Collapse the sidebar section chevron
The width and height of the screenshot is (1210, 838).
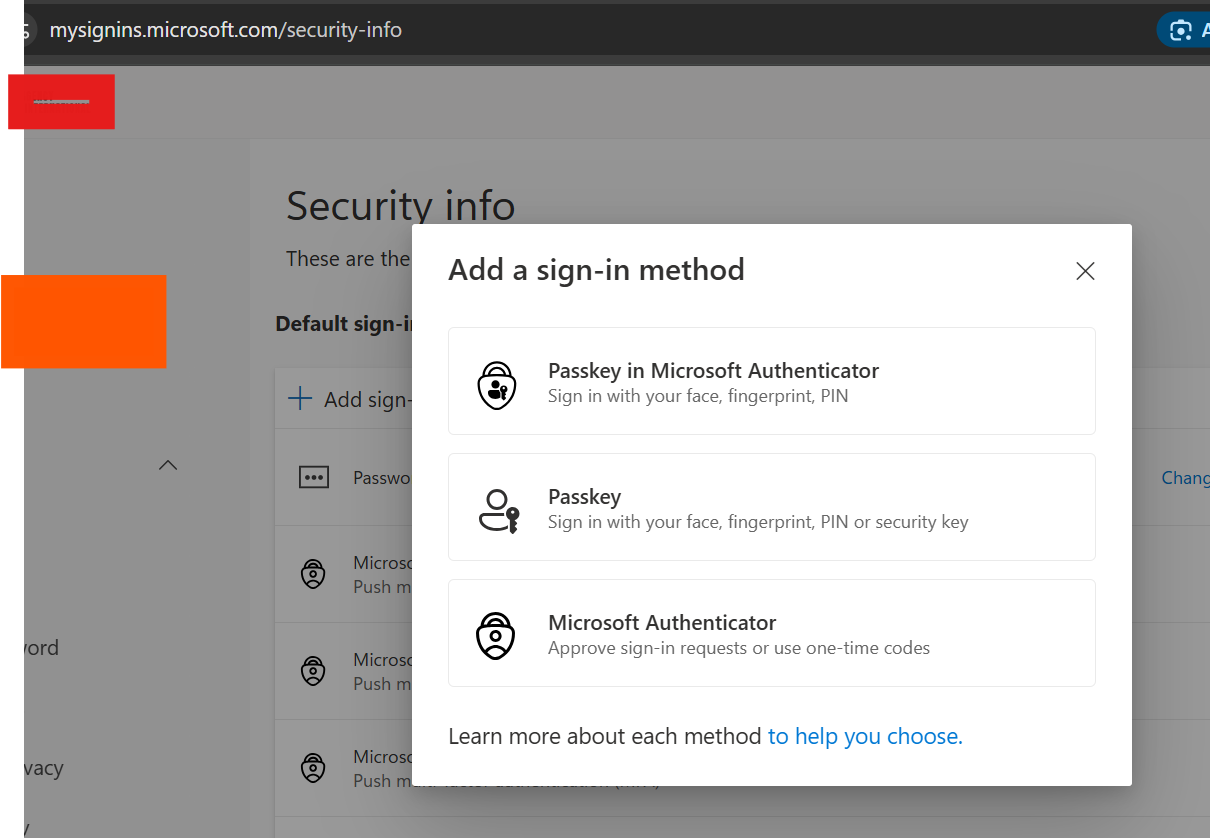pyautogui.click(x=168, y=465)
